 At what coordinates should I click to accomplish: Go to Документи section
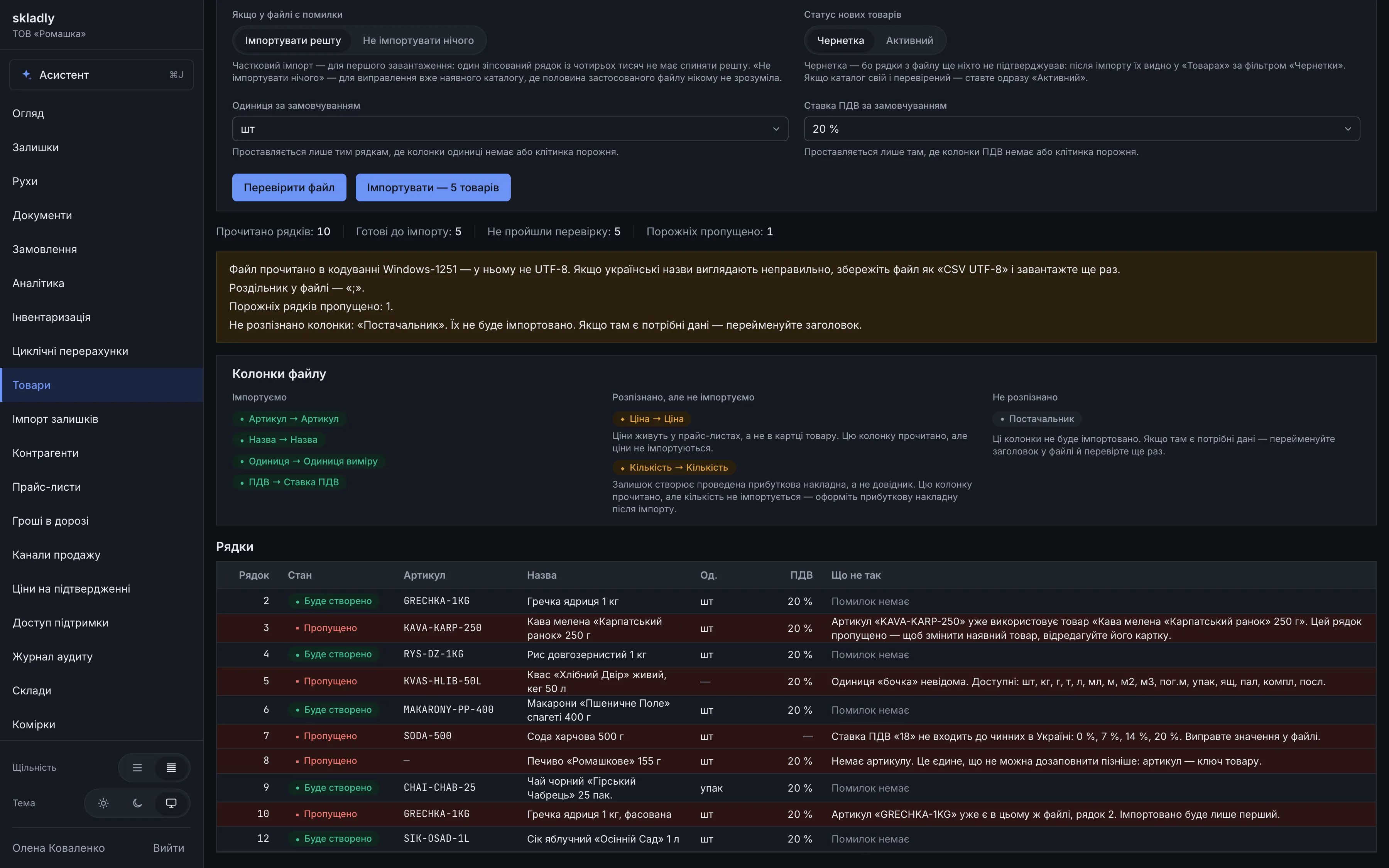[101, 215]
